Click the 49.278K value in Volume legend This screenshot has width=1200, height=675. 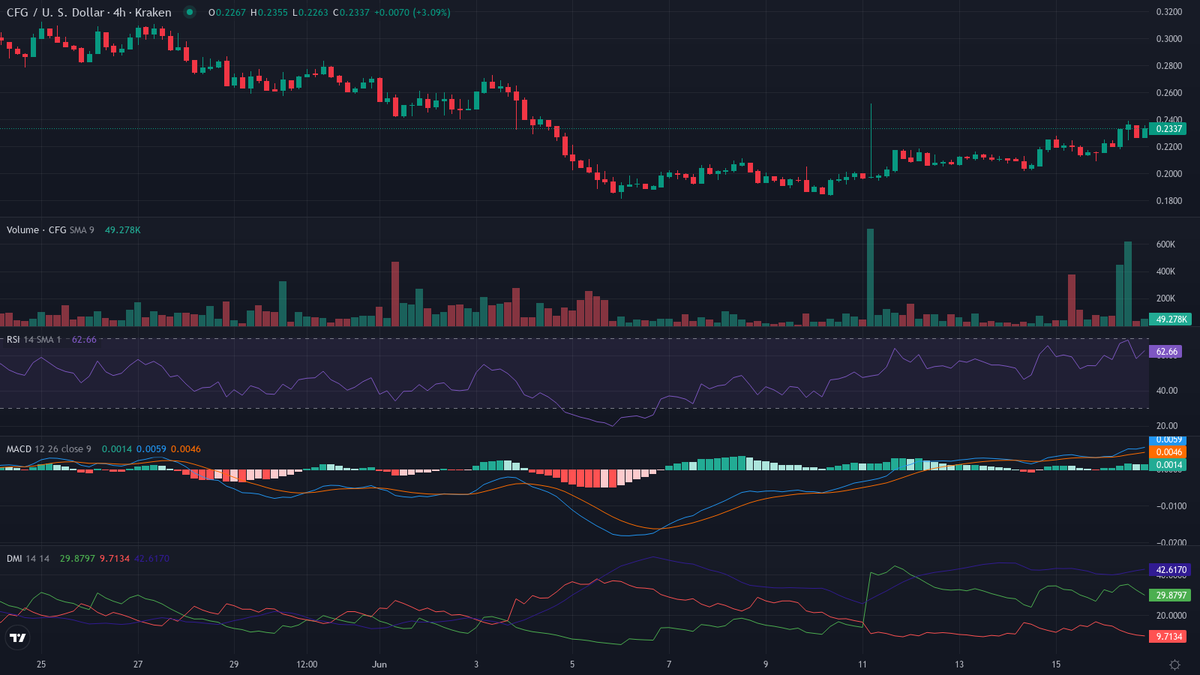[125, 230]
